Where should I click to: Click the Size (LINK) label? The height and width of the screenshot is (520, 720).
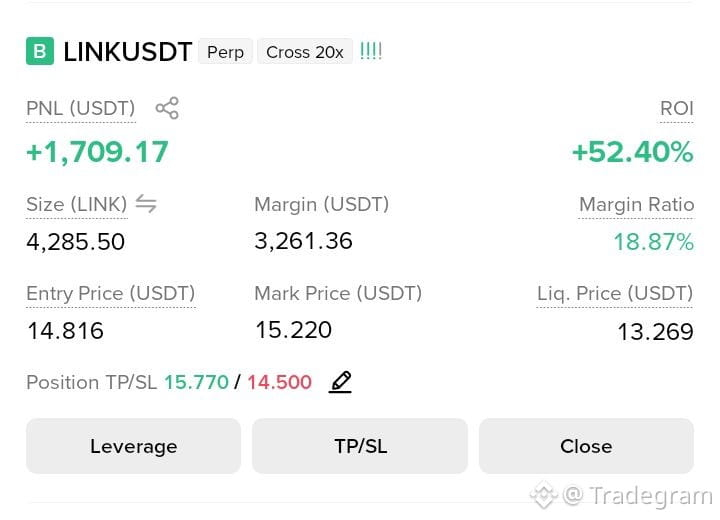pos(77,204)
